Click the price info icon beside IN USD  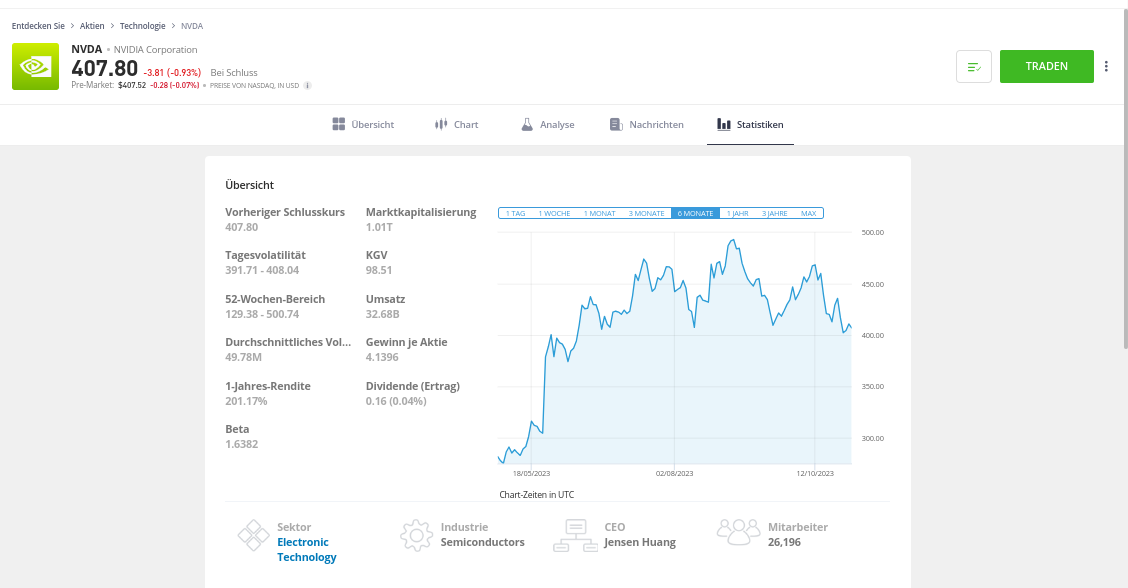(x=307, y=86)
